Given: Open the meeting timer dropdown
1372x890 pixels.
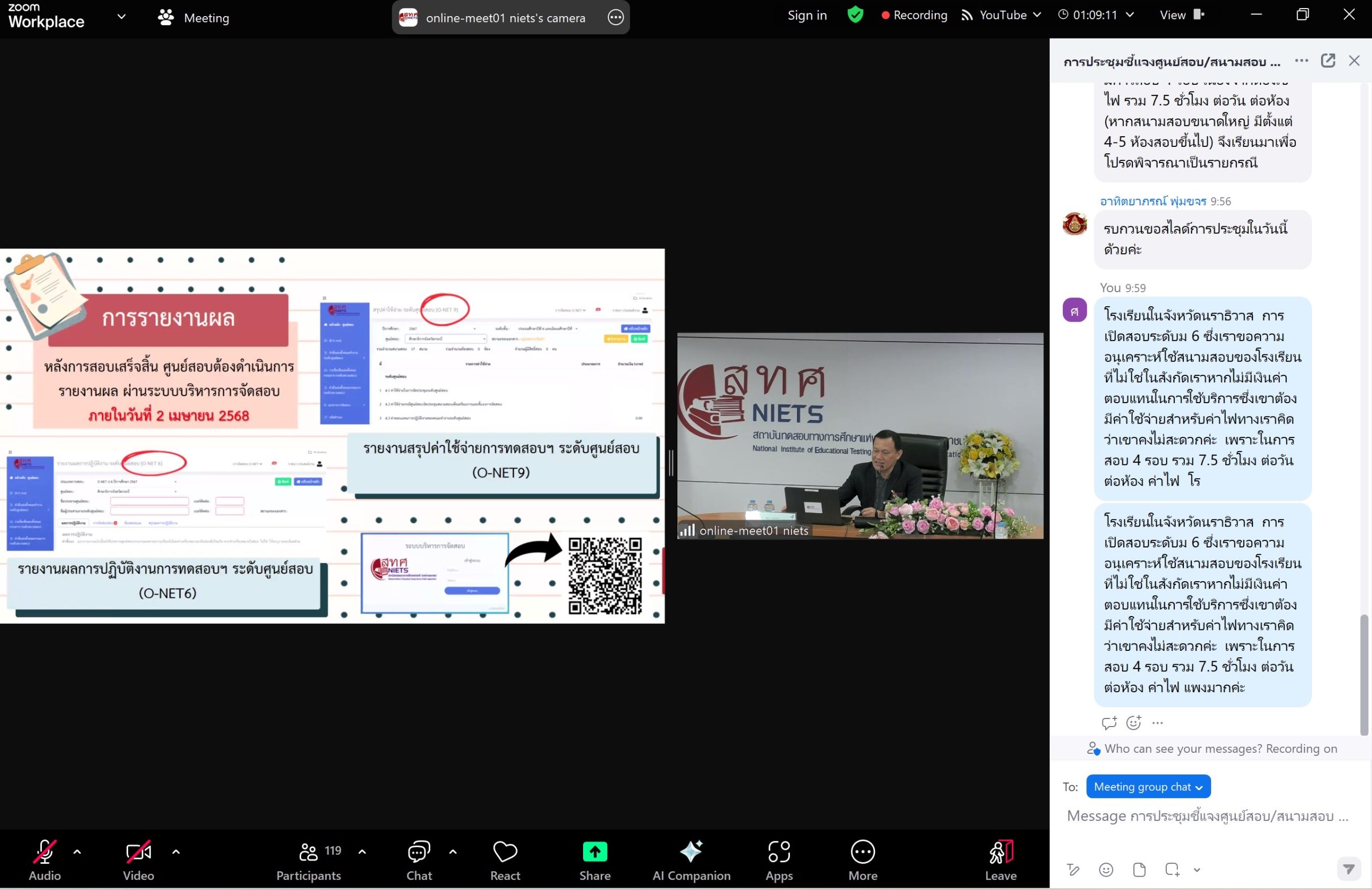Looking at the screenshot, I should click(1095, 15).
